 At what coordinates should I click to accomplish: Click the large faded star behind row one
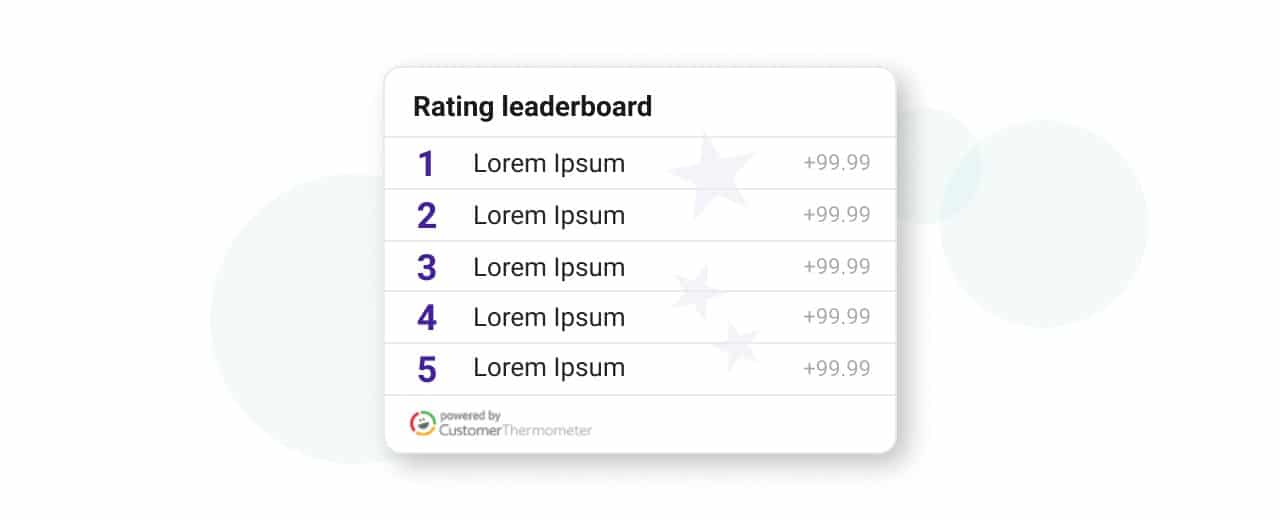(x=712, y=172)
